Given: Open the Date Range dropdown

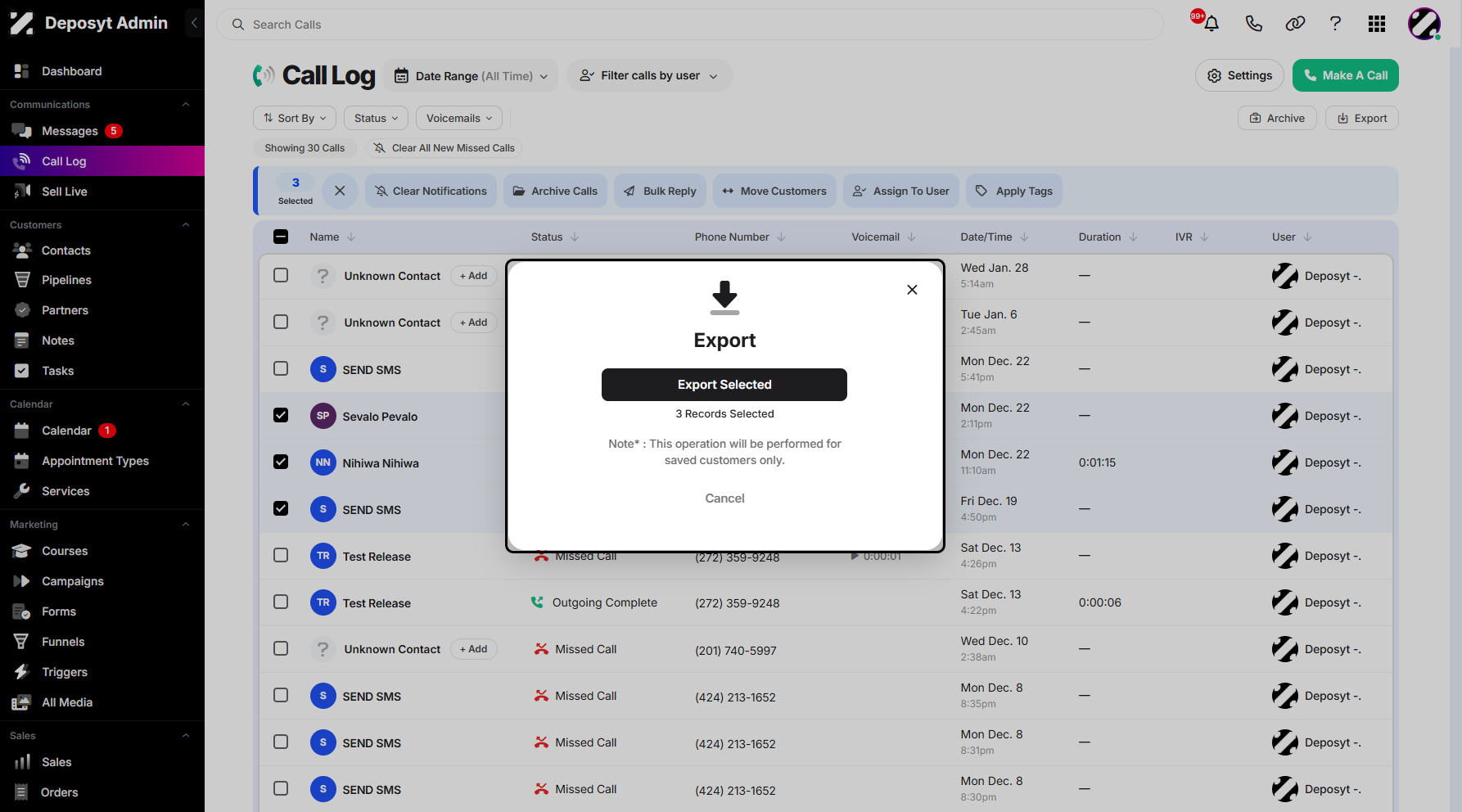Looking at the screenshot, I should 471,76.
